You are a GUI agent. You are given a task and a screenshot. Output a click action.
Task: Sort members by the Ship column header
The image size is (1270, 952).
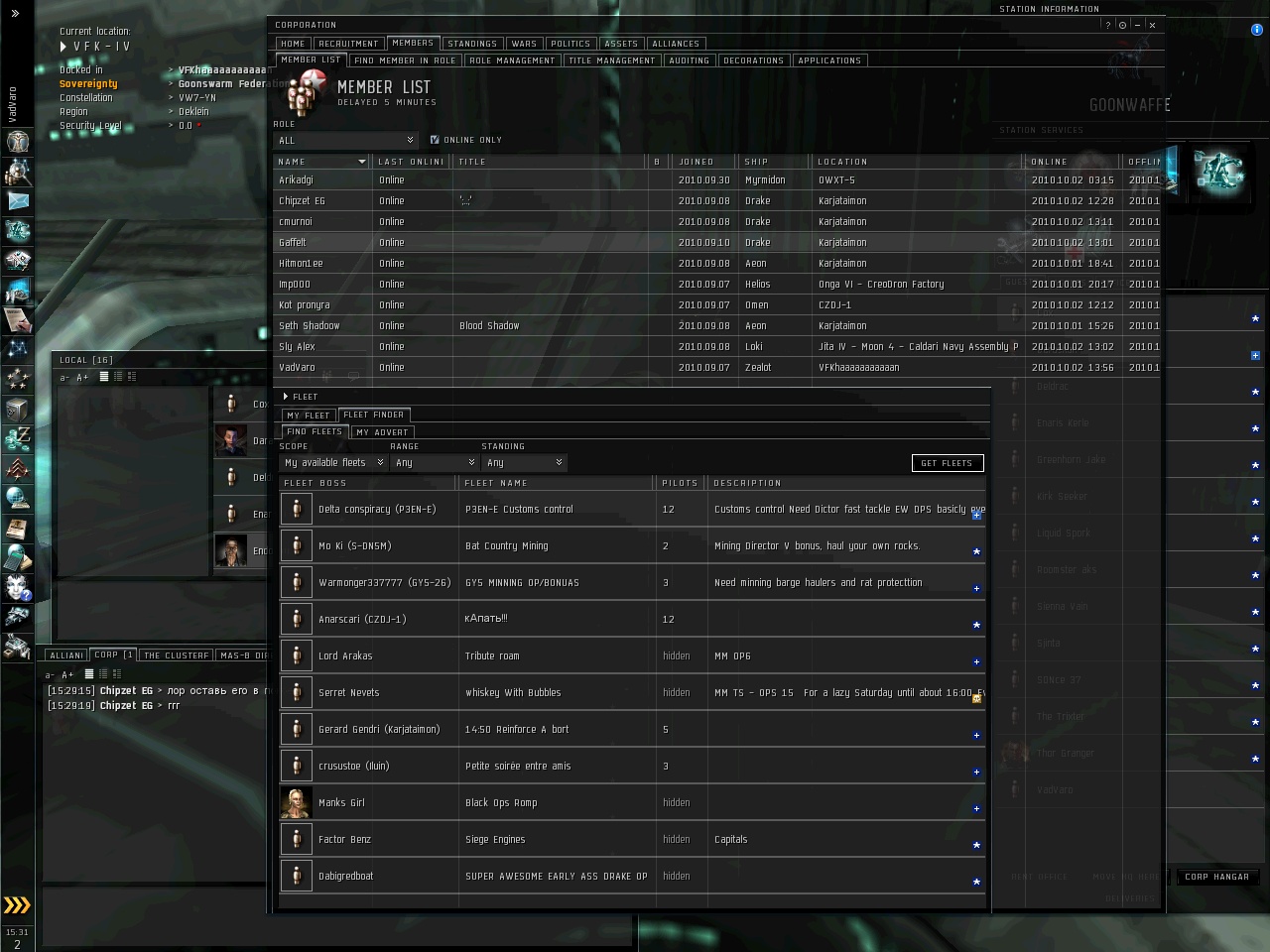[x=774, y=162]
